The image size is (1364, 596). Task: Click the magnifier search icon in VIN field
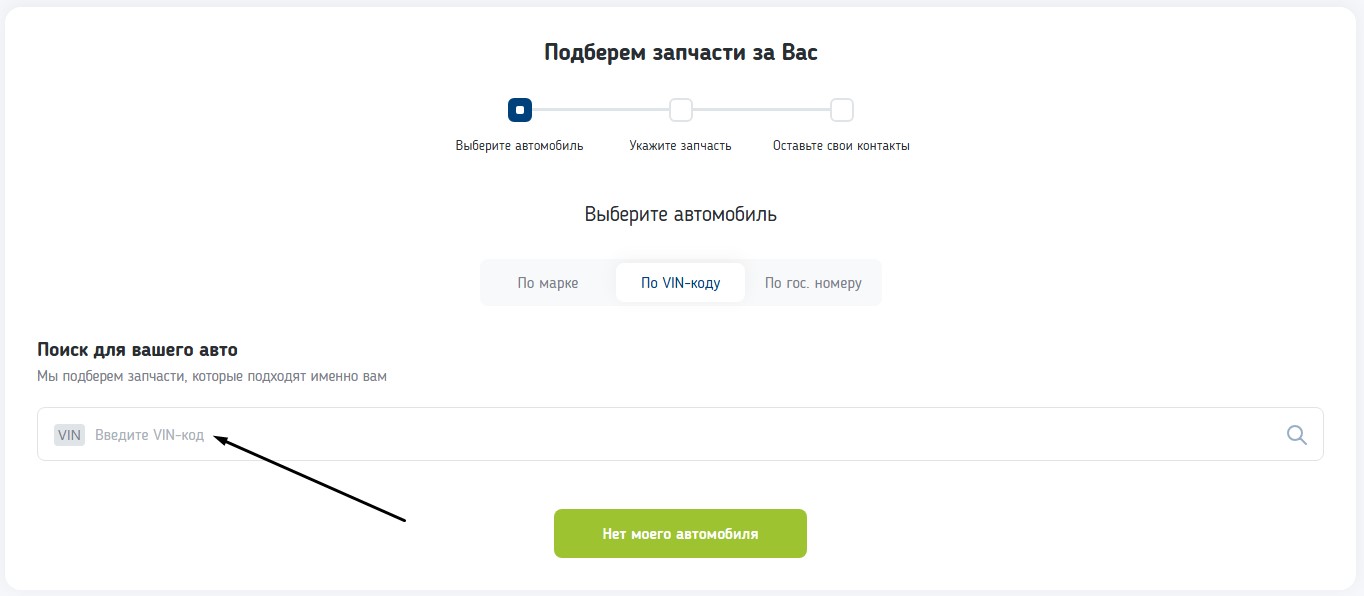pyautogui.click(x=1296, y=435)
